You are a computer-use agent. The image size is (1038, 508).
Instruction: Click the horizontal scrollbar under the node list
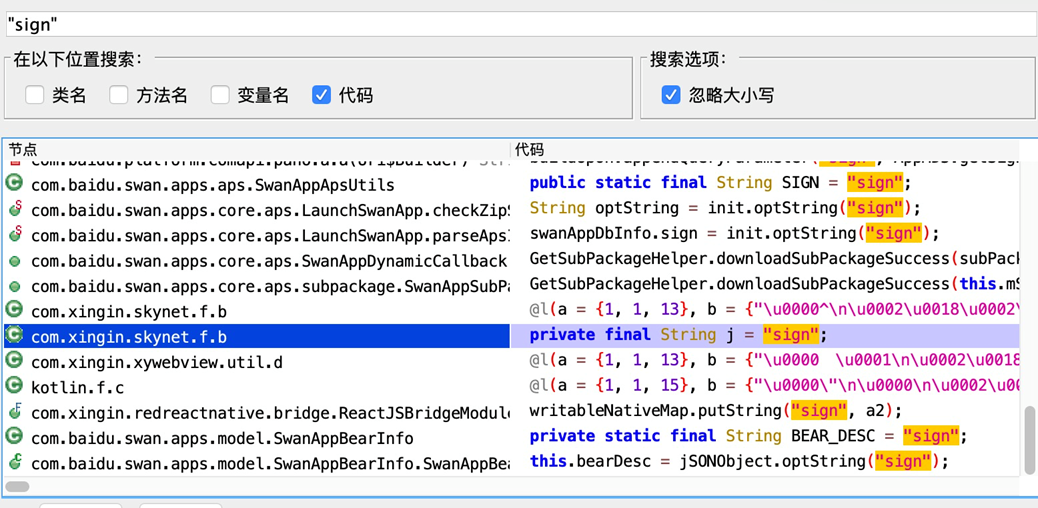pos(18,487)
